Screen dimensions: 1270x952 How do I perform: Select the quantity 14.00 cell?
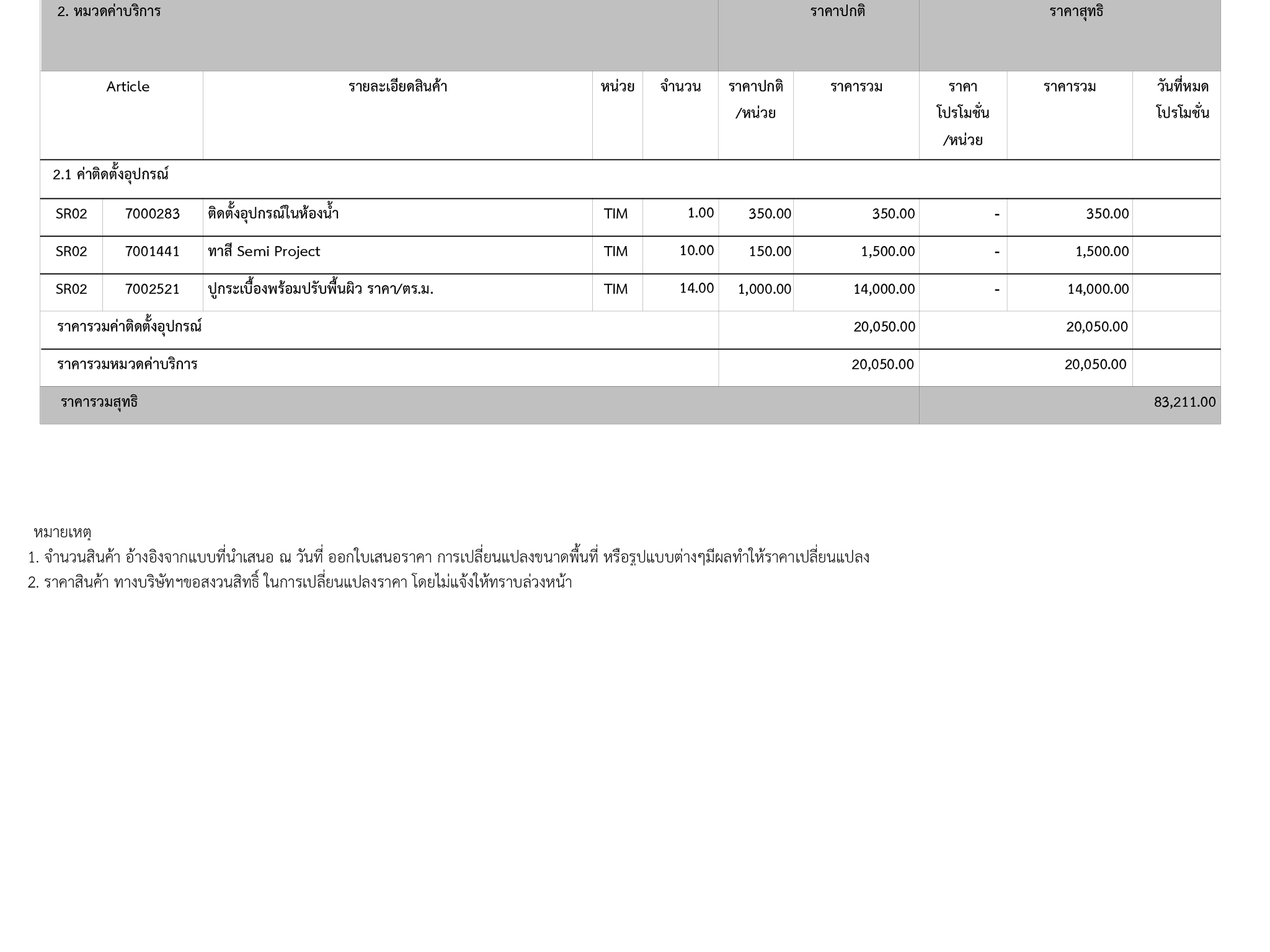696,288
